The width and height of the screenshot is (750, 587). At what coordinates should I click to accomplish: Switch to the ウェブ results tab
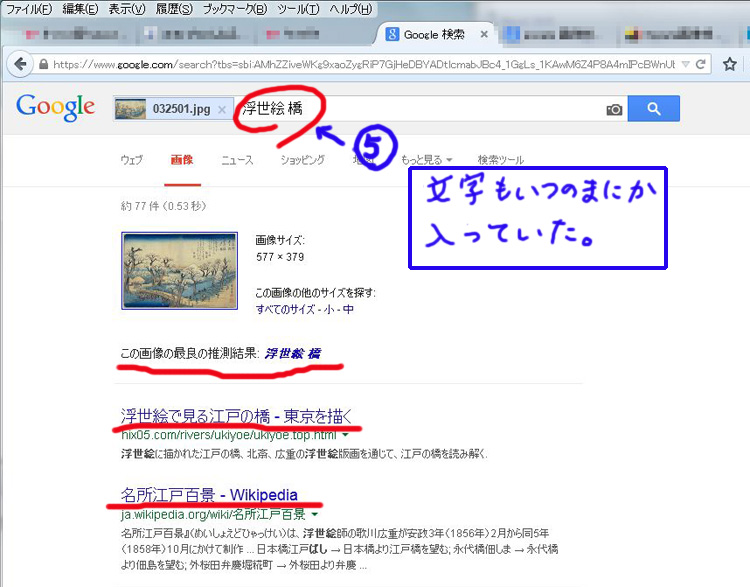click(132, 160)
